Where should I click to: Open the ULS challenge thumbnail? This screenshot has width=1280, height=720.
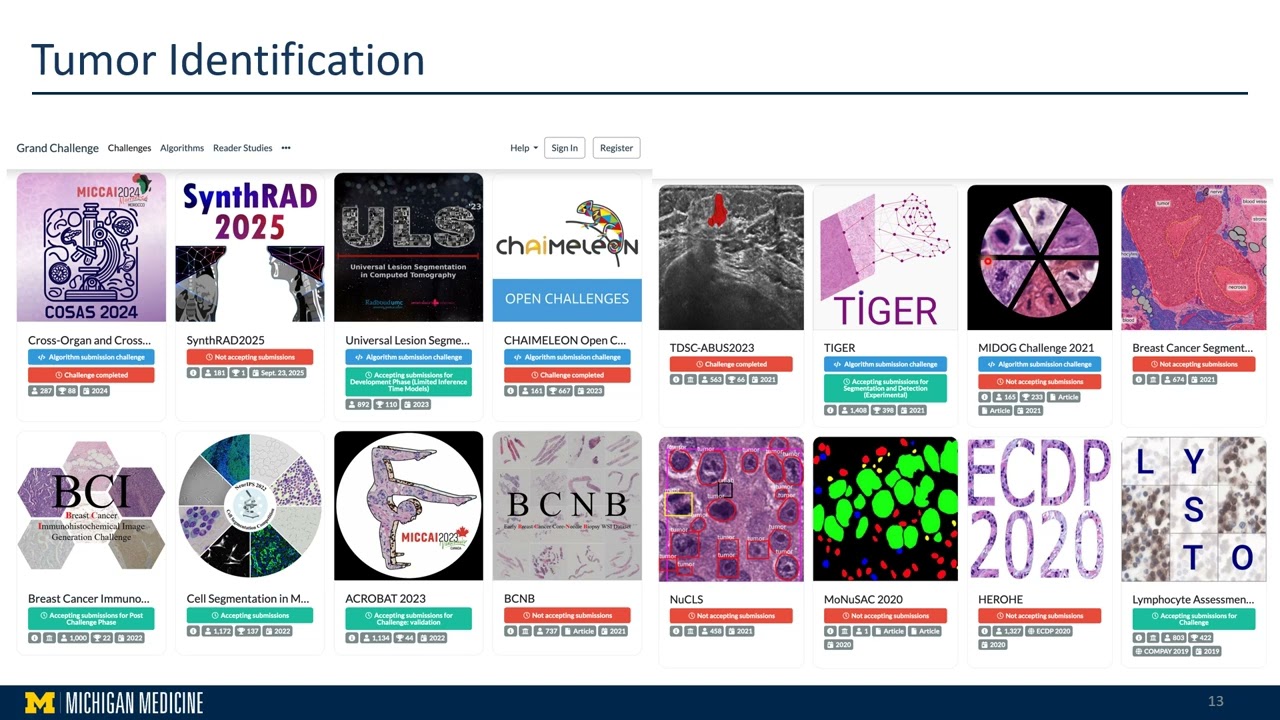click(408, 247)
